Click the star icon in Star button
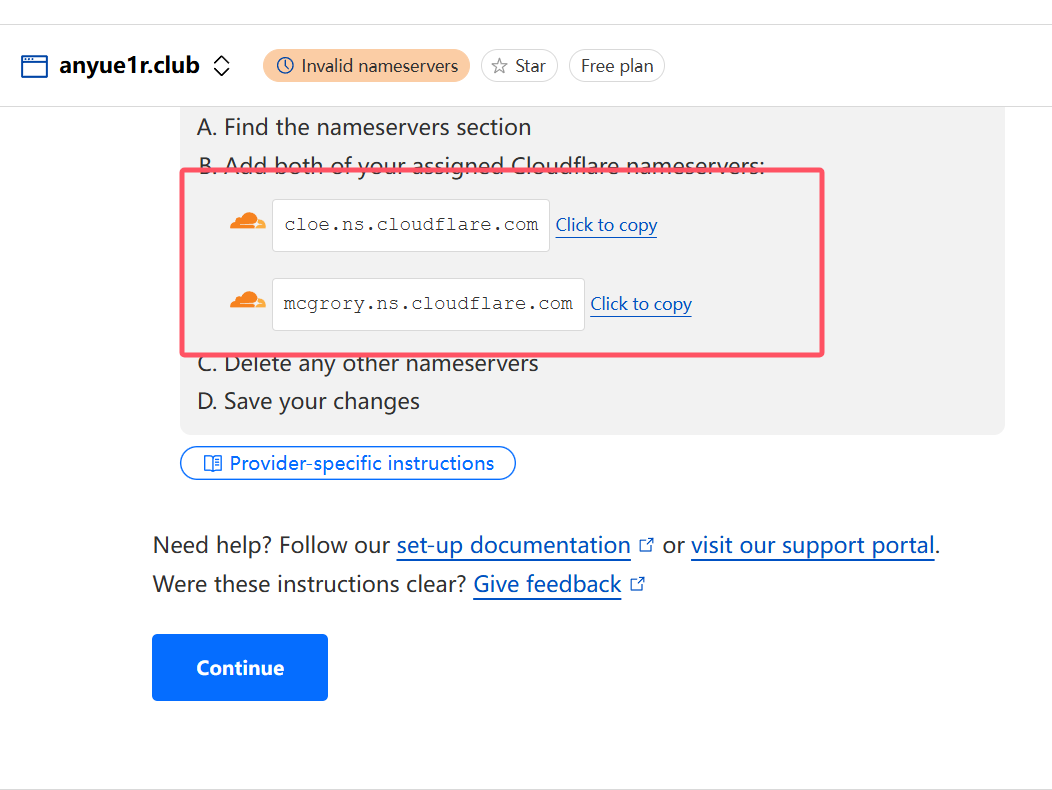Screen dimensions: 1052x790 coord(499,66)
